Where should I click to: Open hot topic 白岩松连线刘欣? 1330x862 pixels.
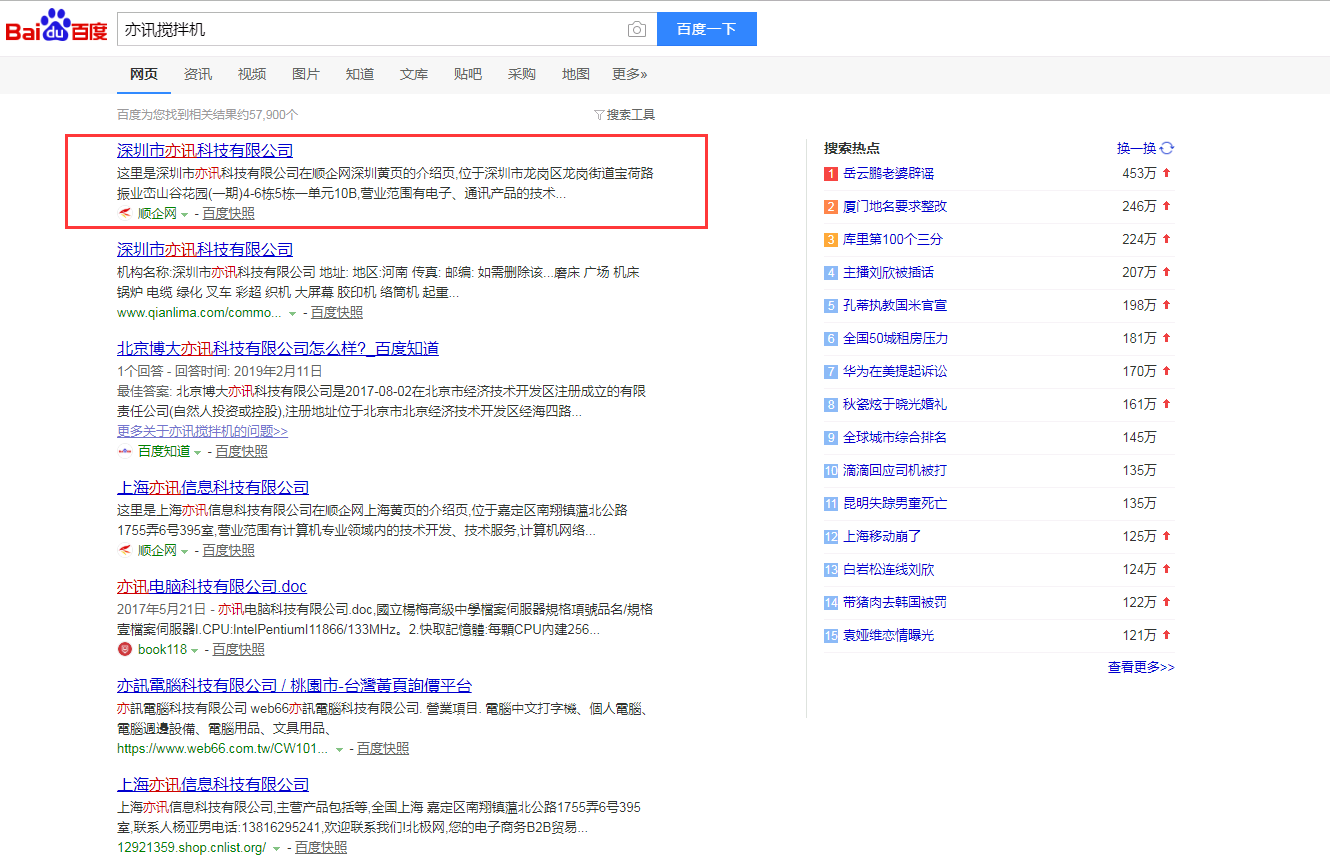pos(888,570)
